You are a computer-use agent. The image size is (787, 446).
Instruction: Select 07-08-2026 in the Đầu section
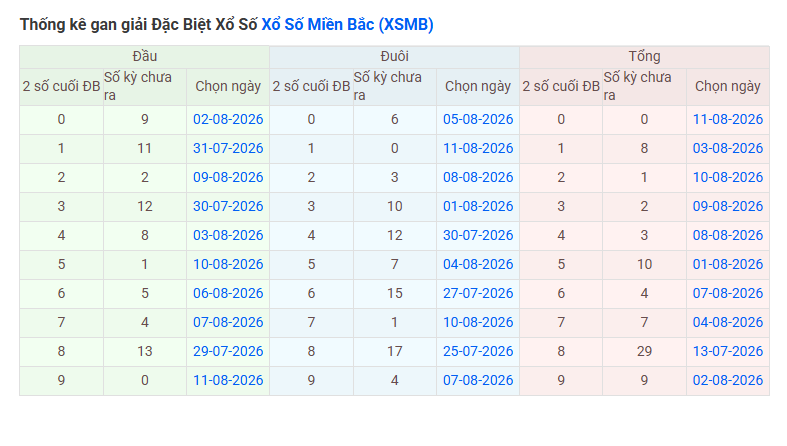[x=228, y=322]
